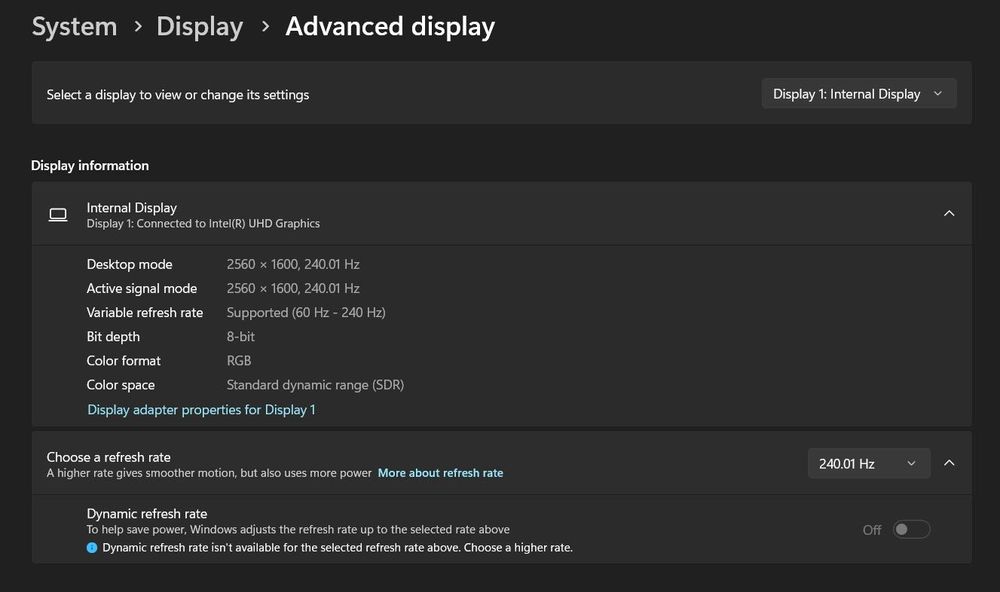The image size is (1000, 592).
Task: Click the blue info icon under Dynamic refresh rate
Action: click(x=92, y=548)
